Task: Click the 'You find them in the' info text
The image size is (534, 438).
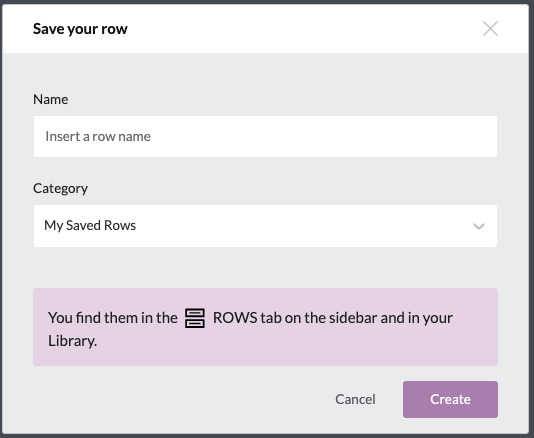Action: coord(113,318)
